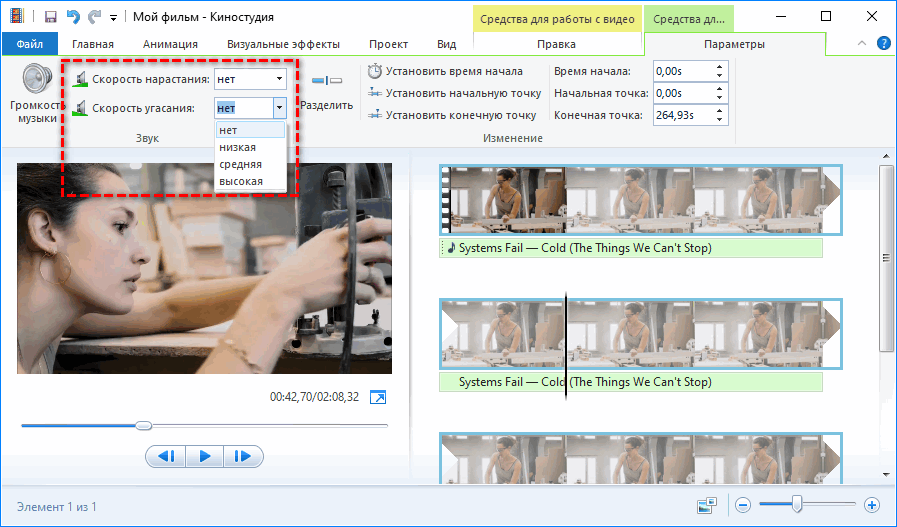Image resolution: width=897 pixels, height=527 pixels.
Task: Click the Music volume speaker icon
Action: point(36,78)
